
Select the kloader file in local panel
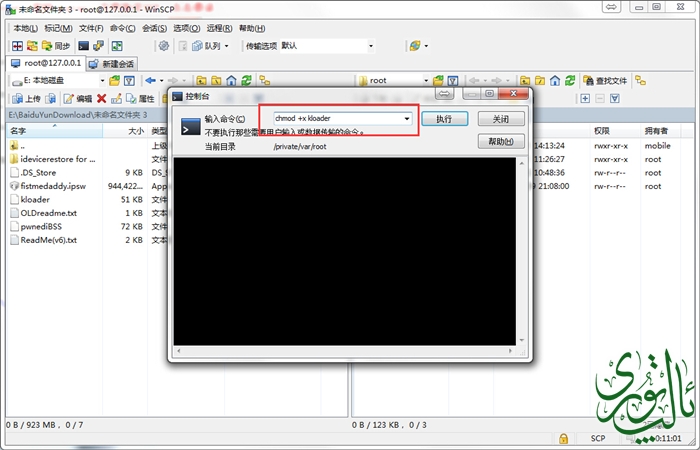(x=35, y=199)
